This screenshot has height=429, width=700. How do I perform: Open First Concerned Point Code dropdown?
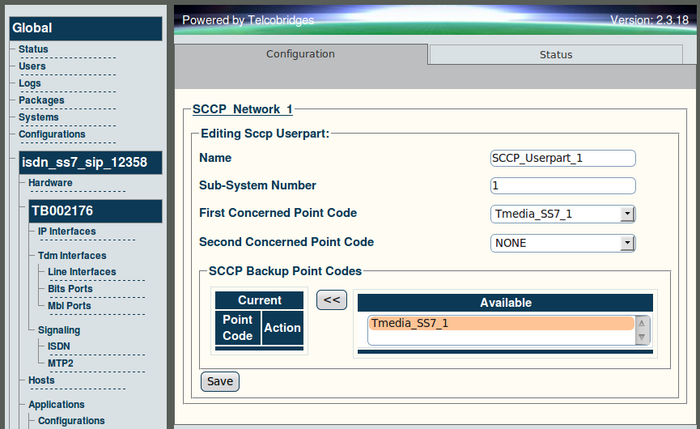tap(563, 213)
